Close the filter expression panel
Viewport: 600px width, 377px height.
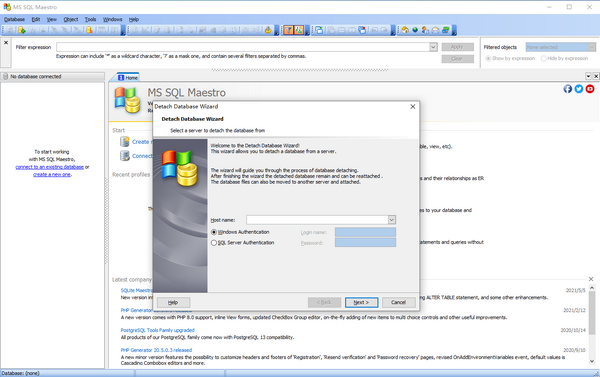pos(6,42)
